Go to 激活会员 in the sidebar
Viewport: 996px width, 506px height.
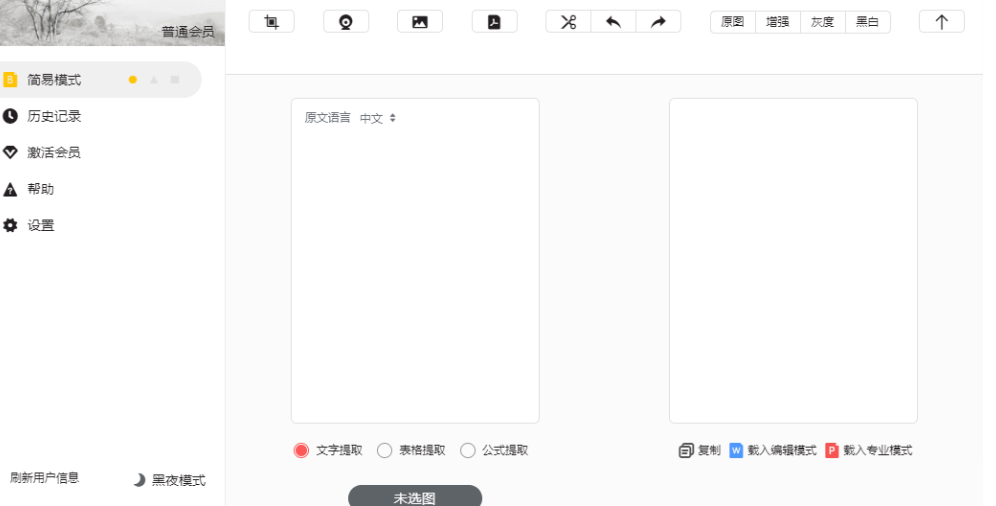[54, 153]
